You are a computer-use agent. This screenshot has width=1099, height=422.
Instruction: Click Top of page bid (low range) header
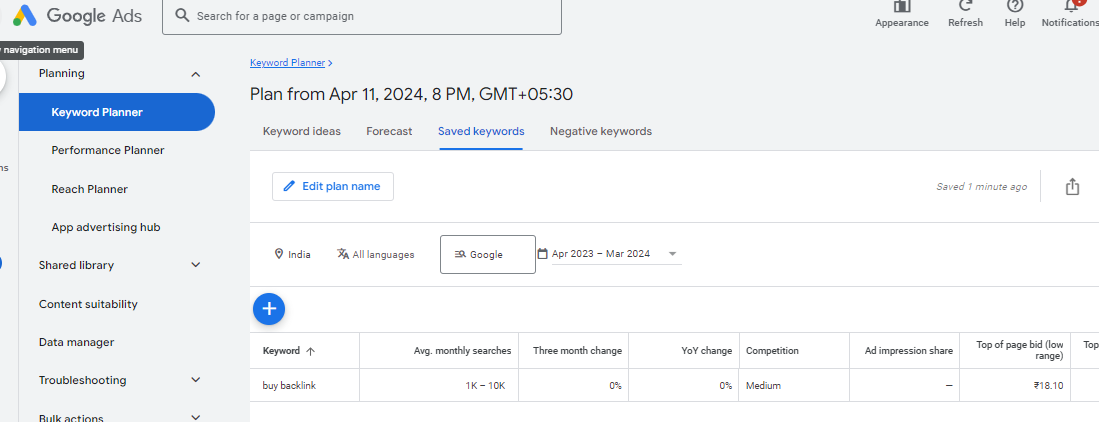point(1020,350)
